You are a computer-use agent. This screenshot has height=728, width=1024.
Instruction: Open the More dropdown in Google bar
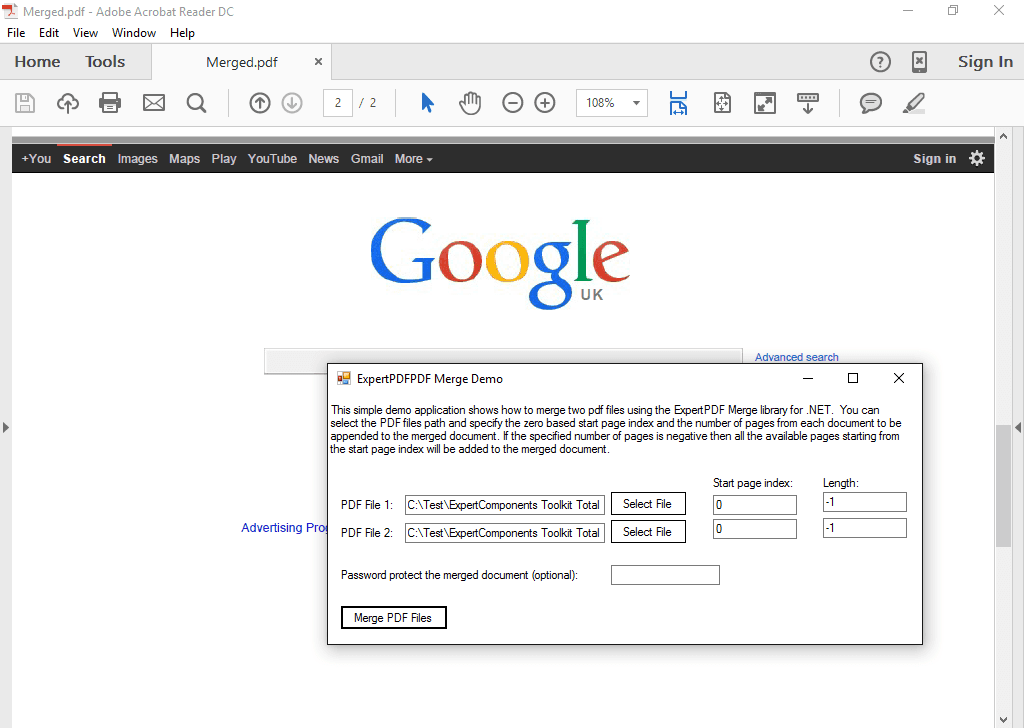click(413, 159)
